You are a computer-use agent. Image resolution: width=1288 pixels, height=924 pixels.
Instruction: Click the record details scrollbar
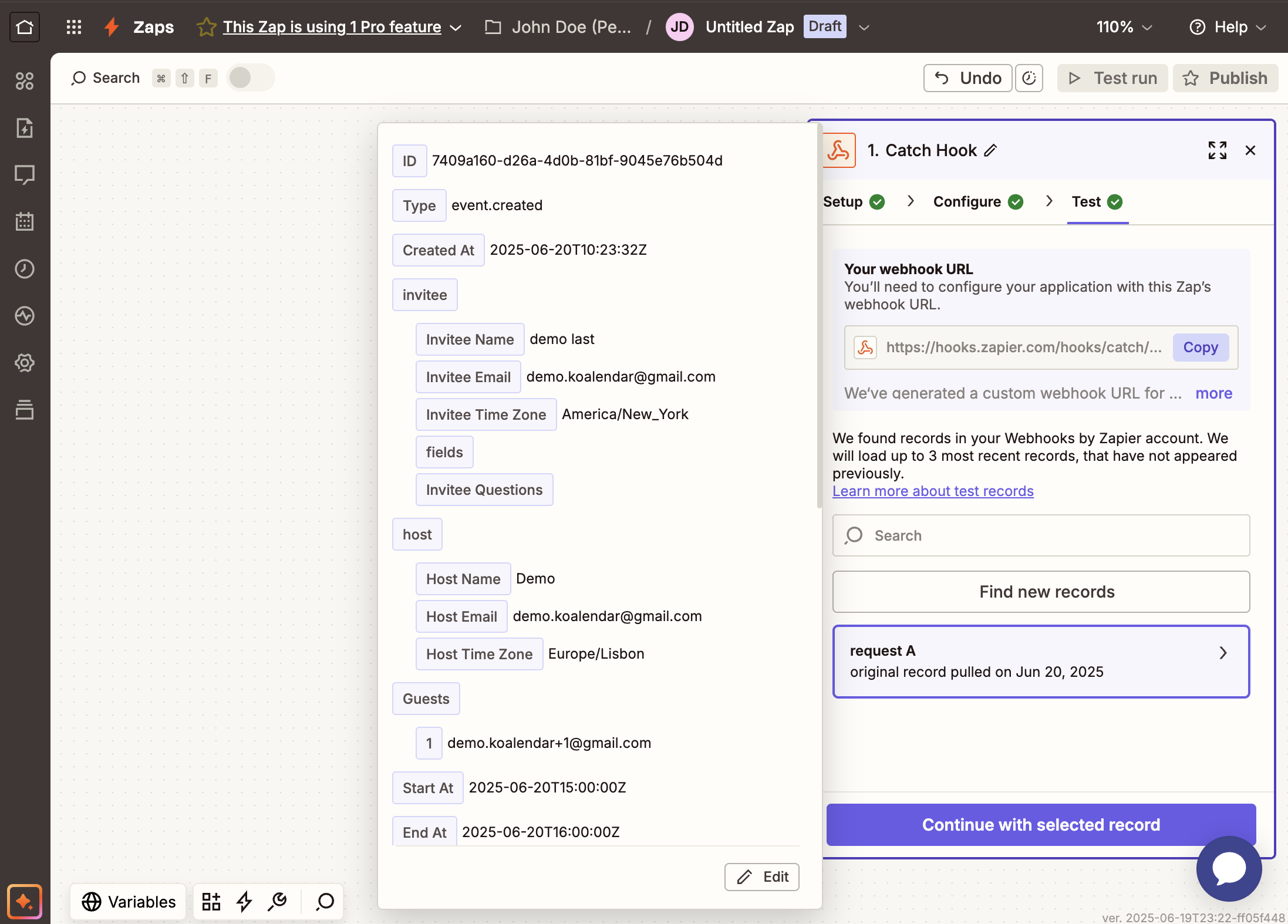click(820, 316)
